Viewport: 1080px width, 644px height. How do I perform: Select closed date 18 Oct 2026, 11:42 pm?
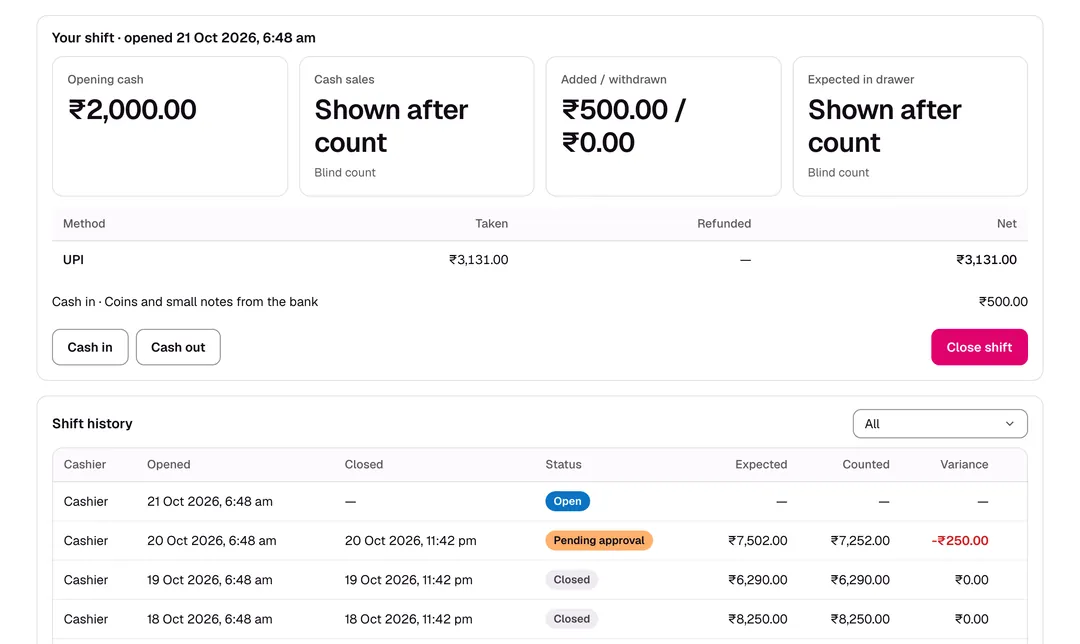[x=408, y=619]
